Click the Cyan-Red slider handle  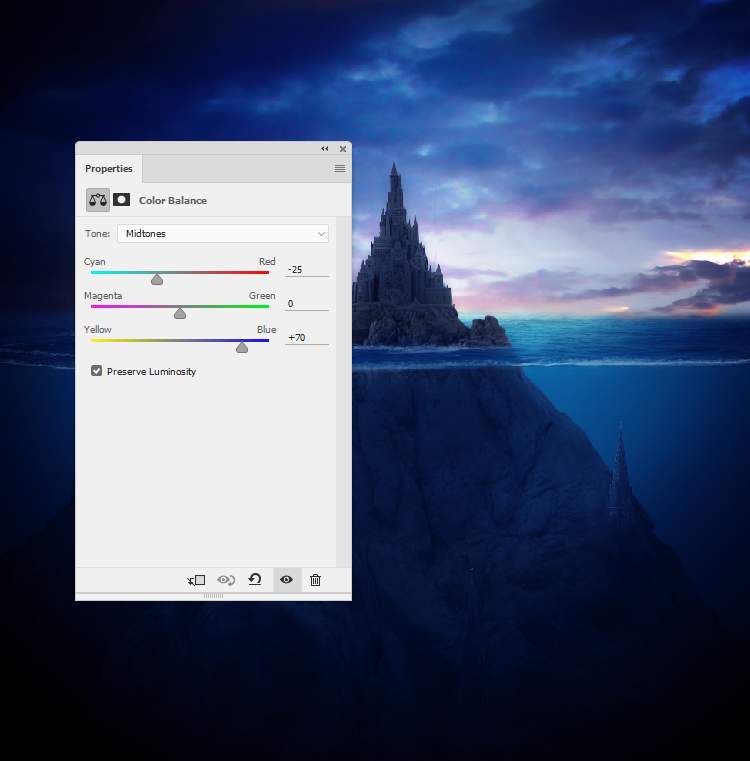[x=157, y=280]
